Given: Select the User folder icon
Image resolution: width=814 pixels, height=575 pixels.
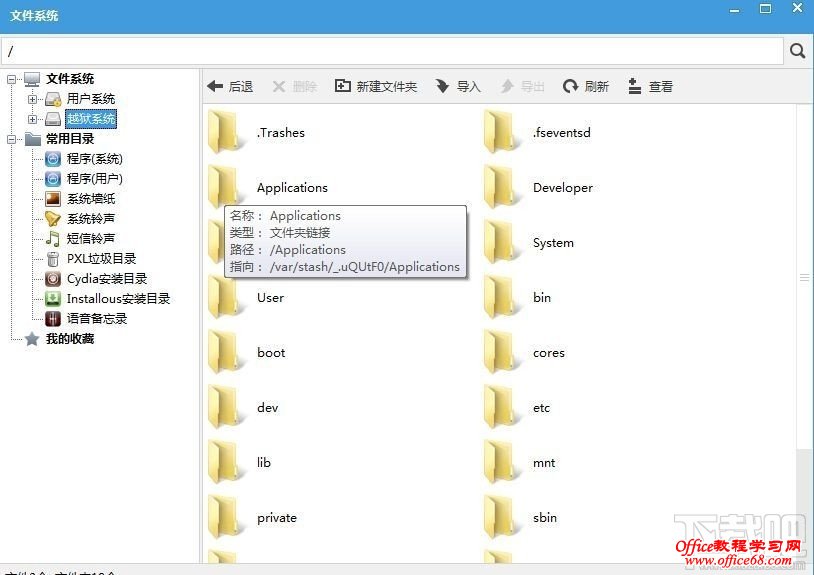Looking at the screenshot, I should 225,296.
